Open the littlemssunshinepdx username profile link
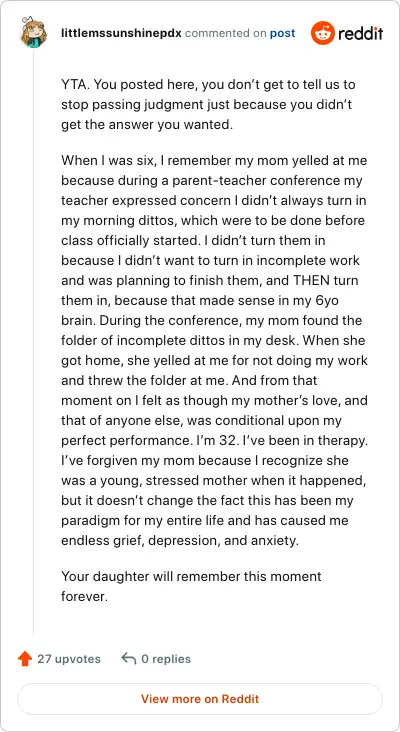 click(121, 34)
